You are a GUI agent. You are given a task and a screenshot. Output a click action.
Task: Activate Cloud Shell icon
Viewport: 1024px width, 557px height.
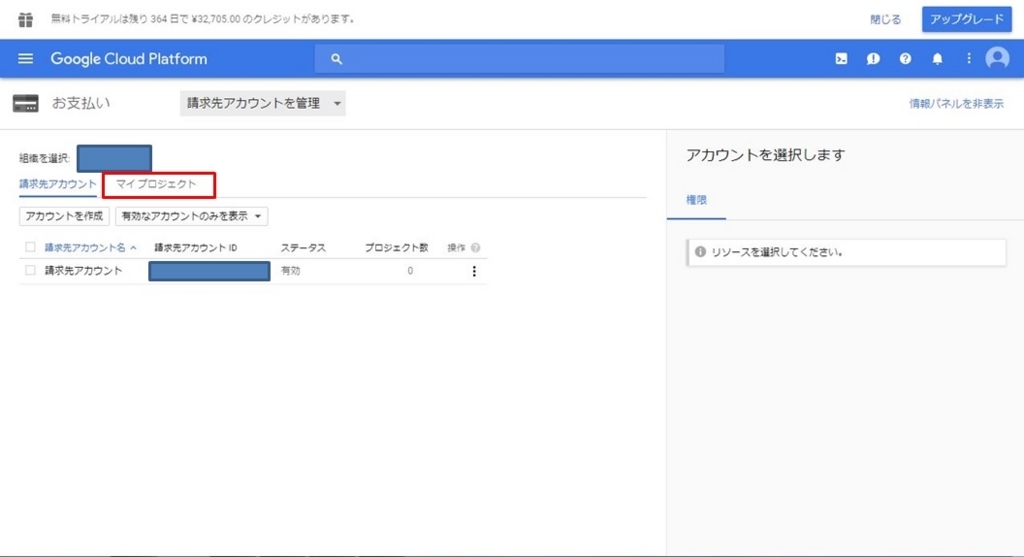(841, 59)
